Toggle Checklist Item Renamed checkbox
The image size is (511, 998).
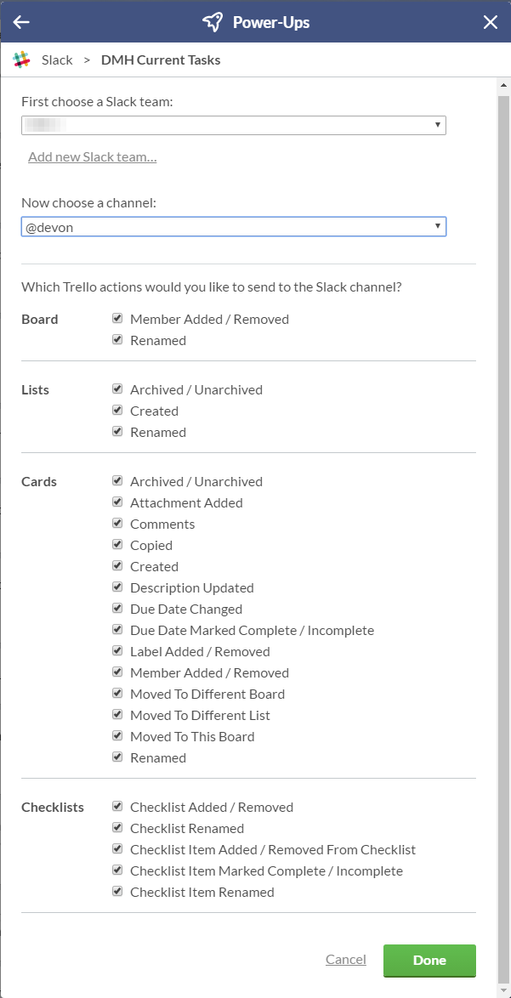point(117,891)
